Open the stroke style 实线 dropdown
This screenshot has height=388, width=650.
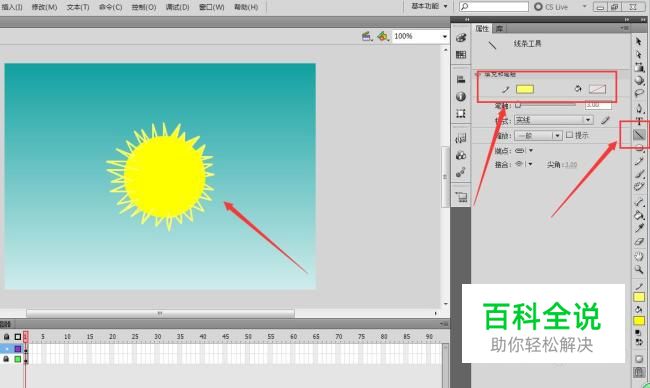pyautogui.click(x=553, y=120)
